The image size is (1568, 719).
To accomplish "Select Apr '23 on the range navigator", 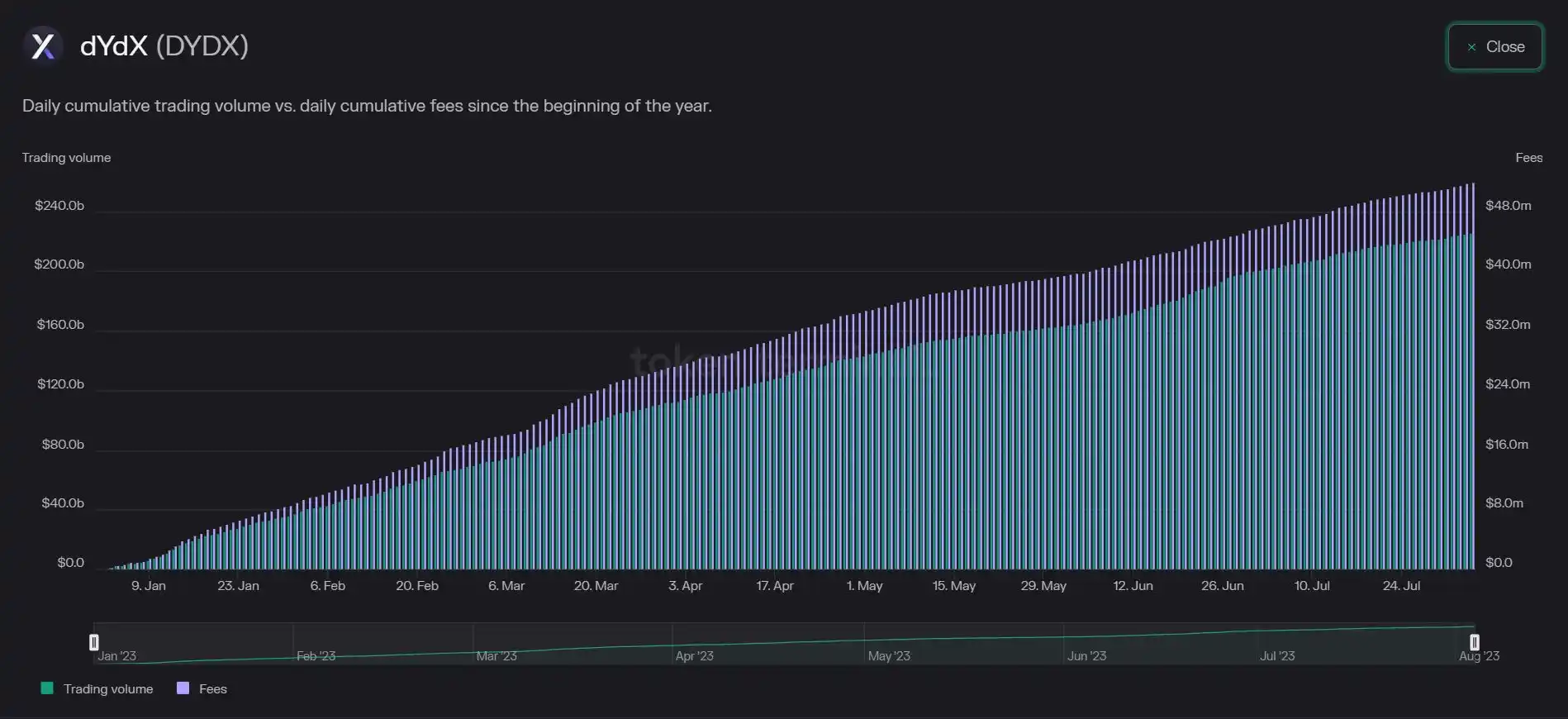I will point(694,656).
